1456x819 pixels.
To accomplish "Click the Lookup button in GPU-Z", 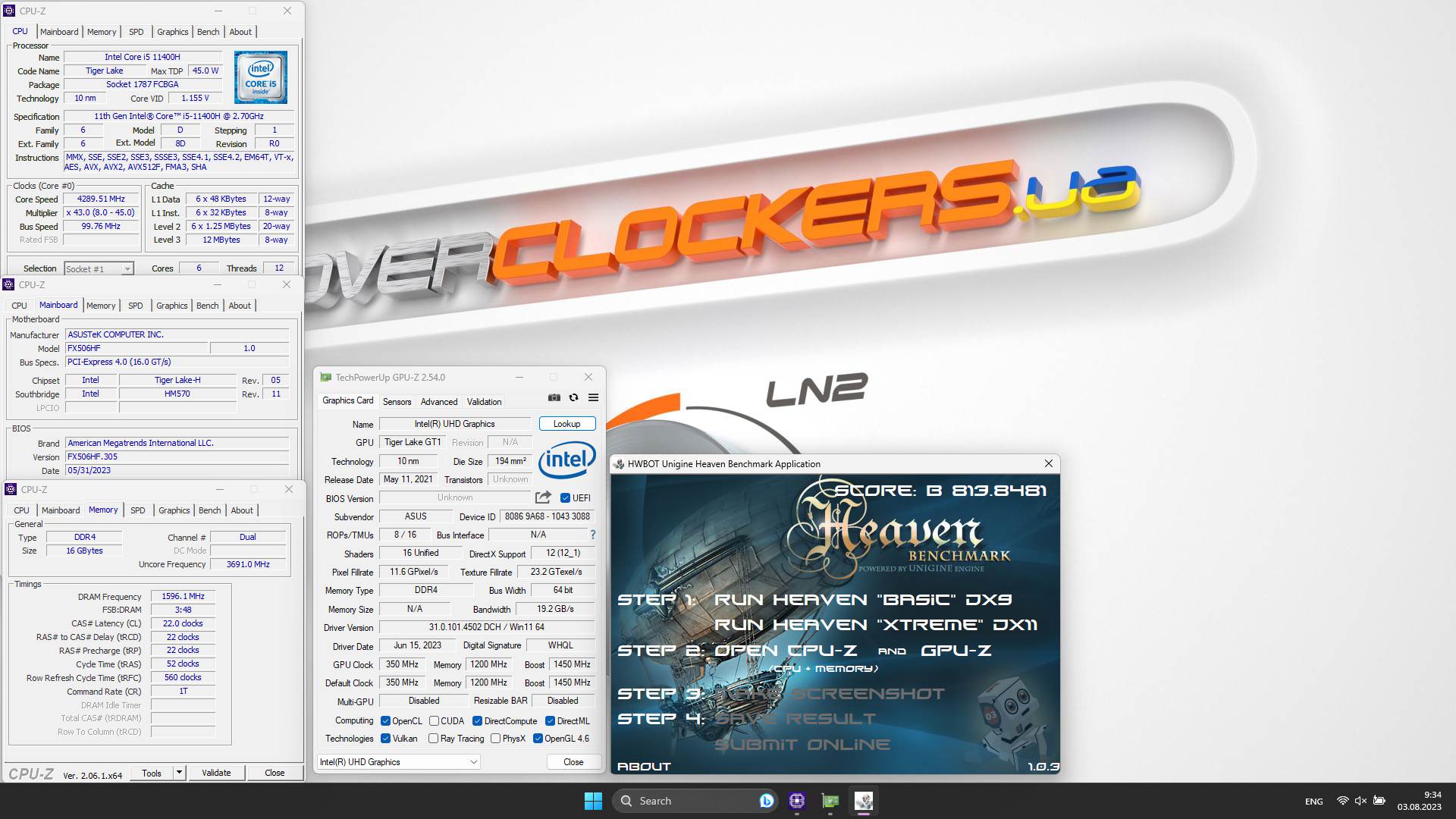I will 566,424.
